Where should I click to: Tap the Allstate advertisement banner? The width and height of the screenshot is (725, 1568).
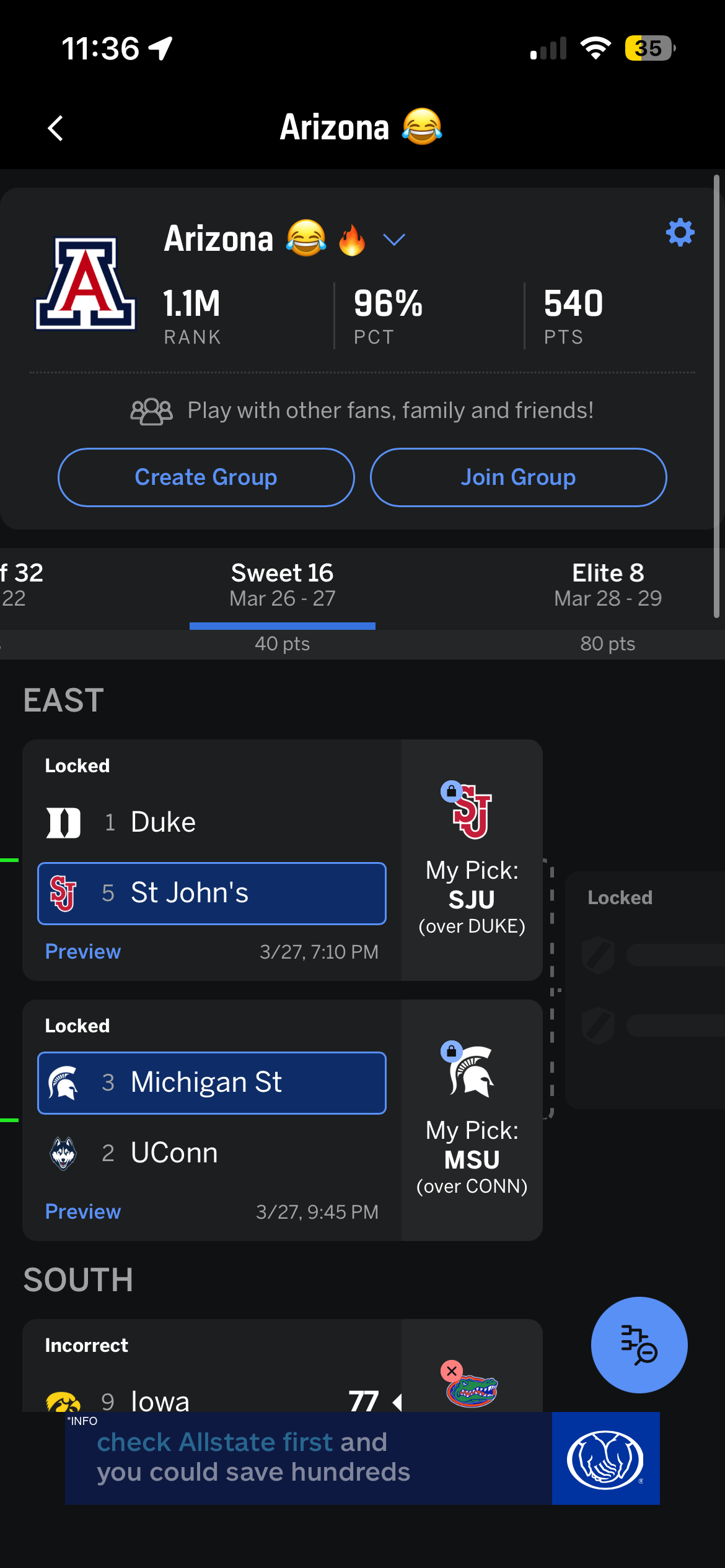362,1458
